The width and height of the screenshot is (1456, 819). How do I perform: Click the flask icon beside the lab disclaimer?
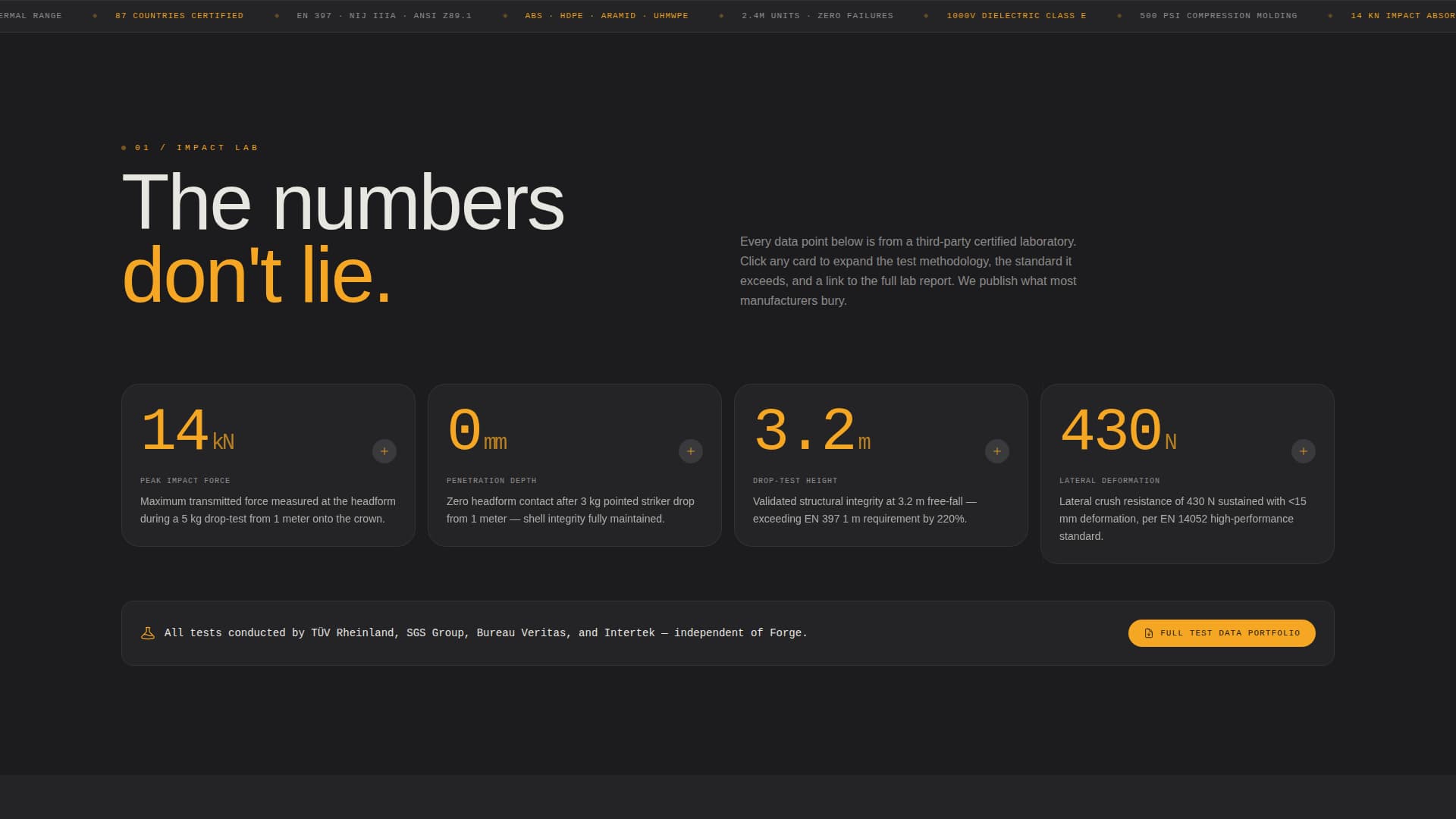coord(146,632)
